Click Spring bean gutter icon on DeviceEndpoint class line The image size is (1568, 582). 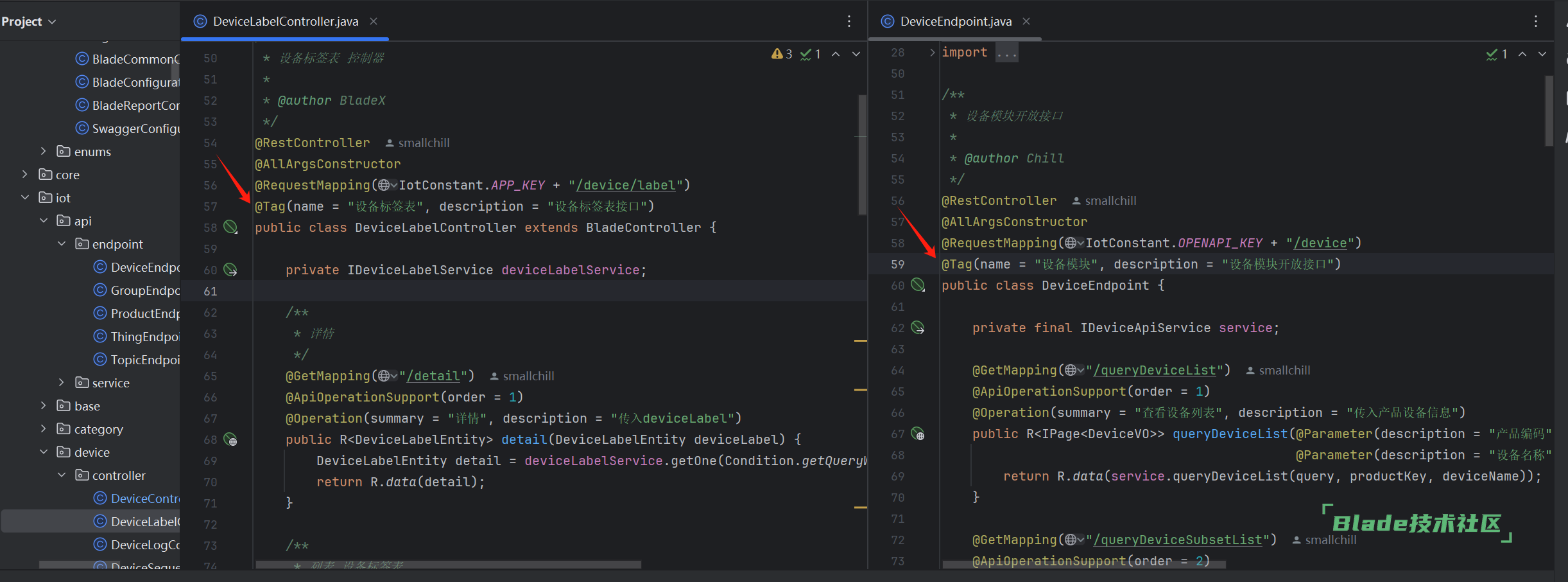pos(918,285)
